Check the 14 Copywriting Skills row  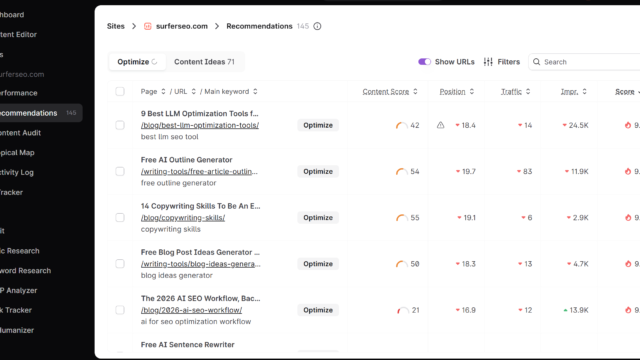tap(120, 218)
